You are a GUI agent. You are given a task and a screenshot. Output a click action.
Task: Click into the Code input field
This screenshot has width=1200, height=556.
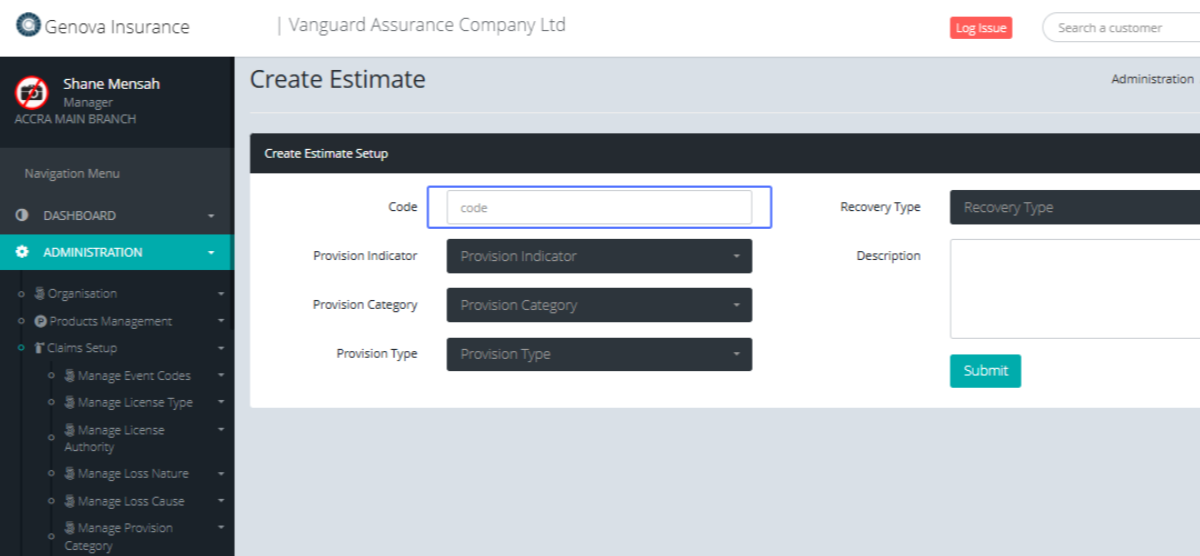coord(599,208)
